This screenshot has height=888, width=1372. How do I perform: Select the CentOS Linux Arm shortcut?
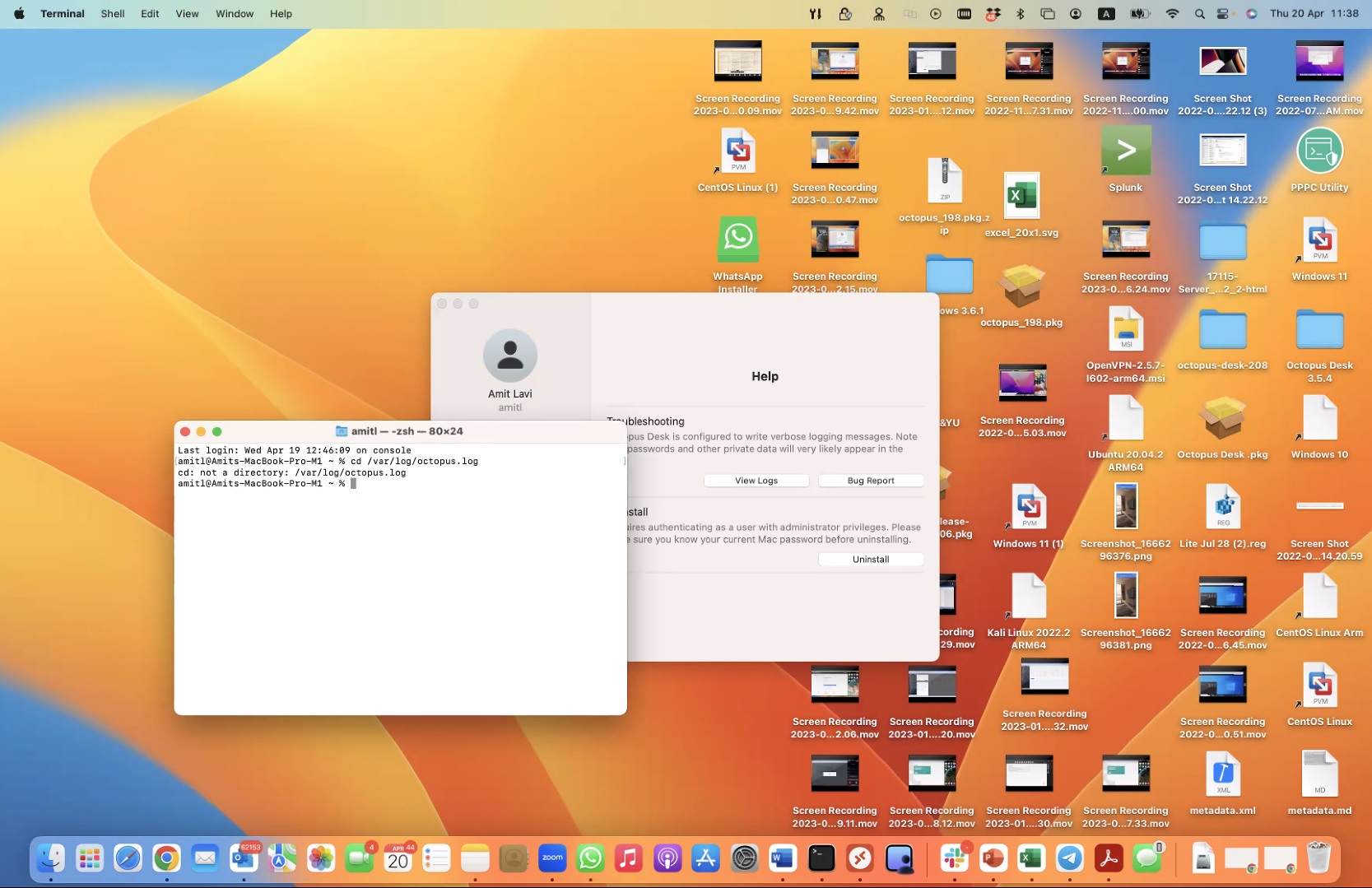[x=1319, y=597]
